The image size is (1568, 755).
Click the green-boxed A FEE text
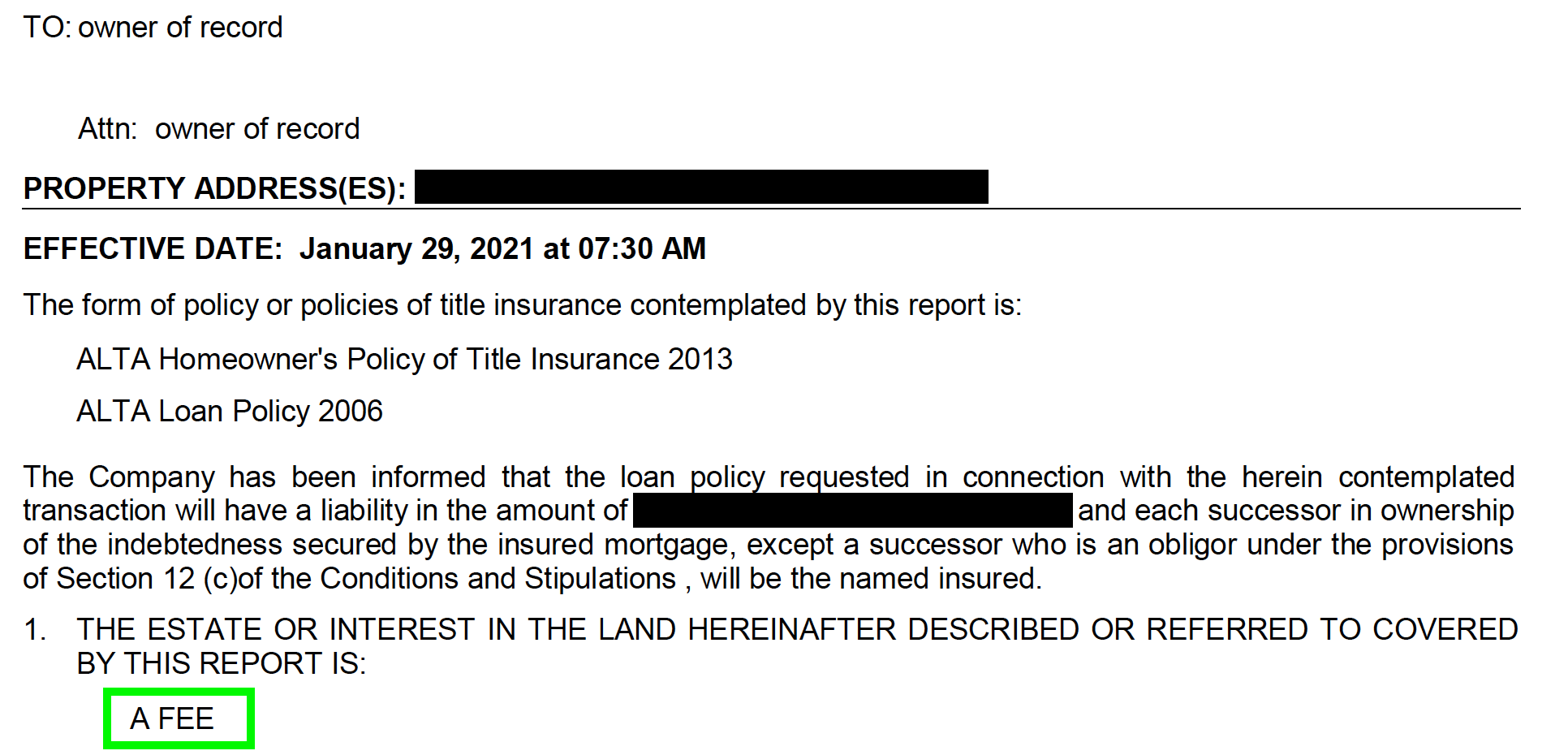tap(172, 718)
